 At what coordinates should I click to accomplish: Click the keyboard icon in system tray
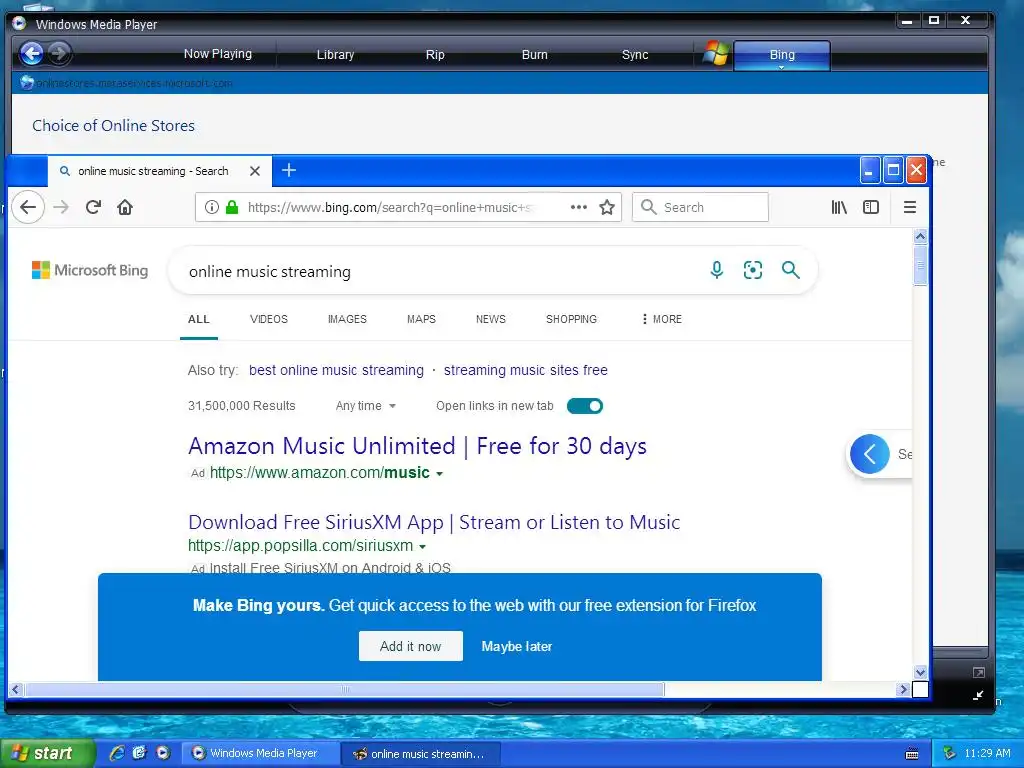click(x=912, y=754)
